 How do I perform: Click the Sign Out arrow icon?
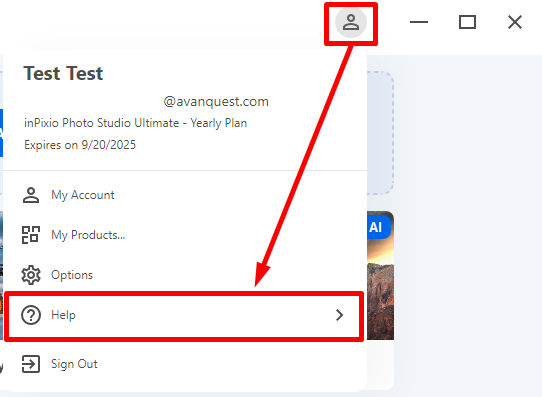pos(31,364)
